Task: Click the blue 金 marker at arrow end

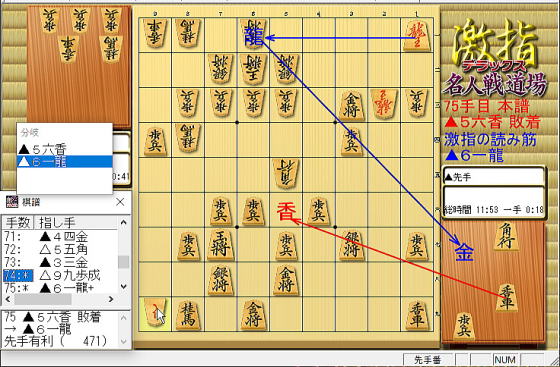Action: coord(464,252)
